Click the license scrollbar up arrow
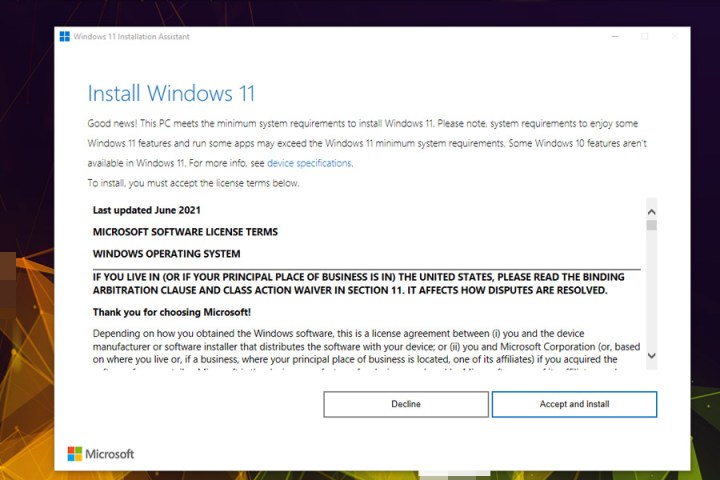The image size is (720, 480). 651,212
